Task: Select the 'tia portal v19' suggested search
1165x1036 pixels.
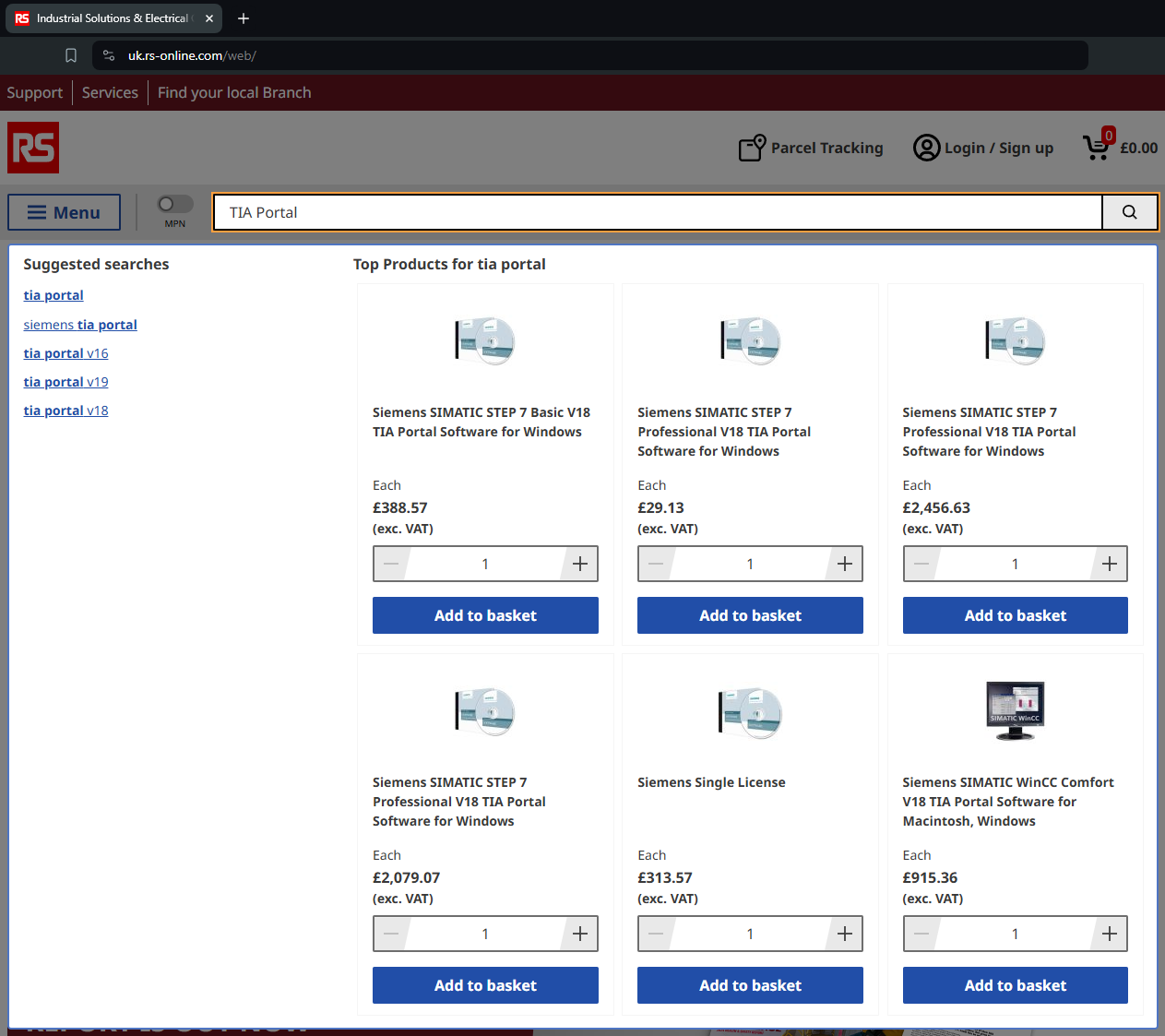Action: [65, 382]
